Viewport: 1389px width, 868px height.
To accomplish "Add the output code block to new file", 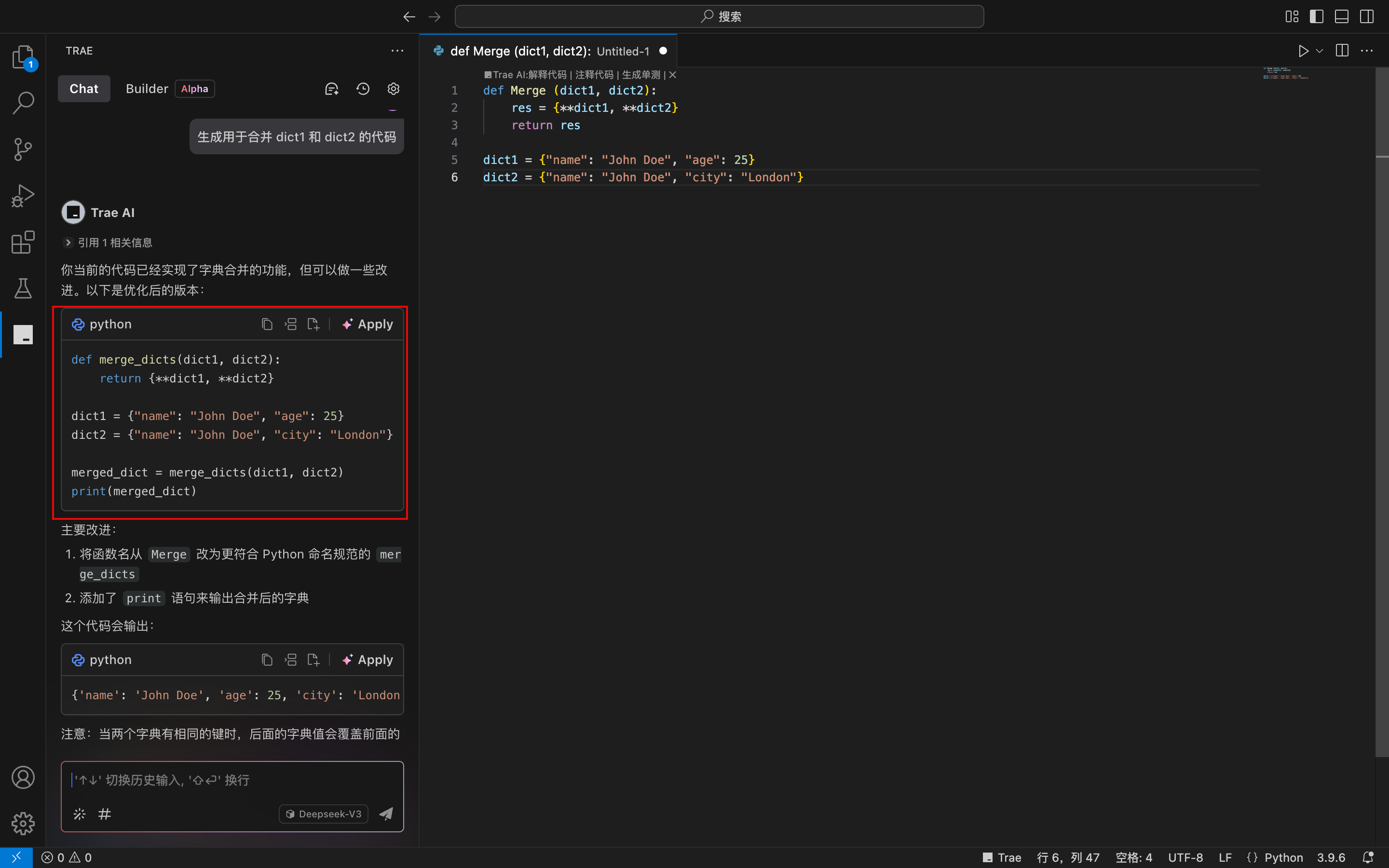I will (313, 660).
